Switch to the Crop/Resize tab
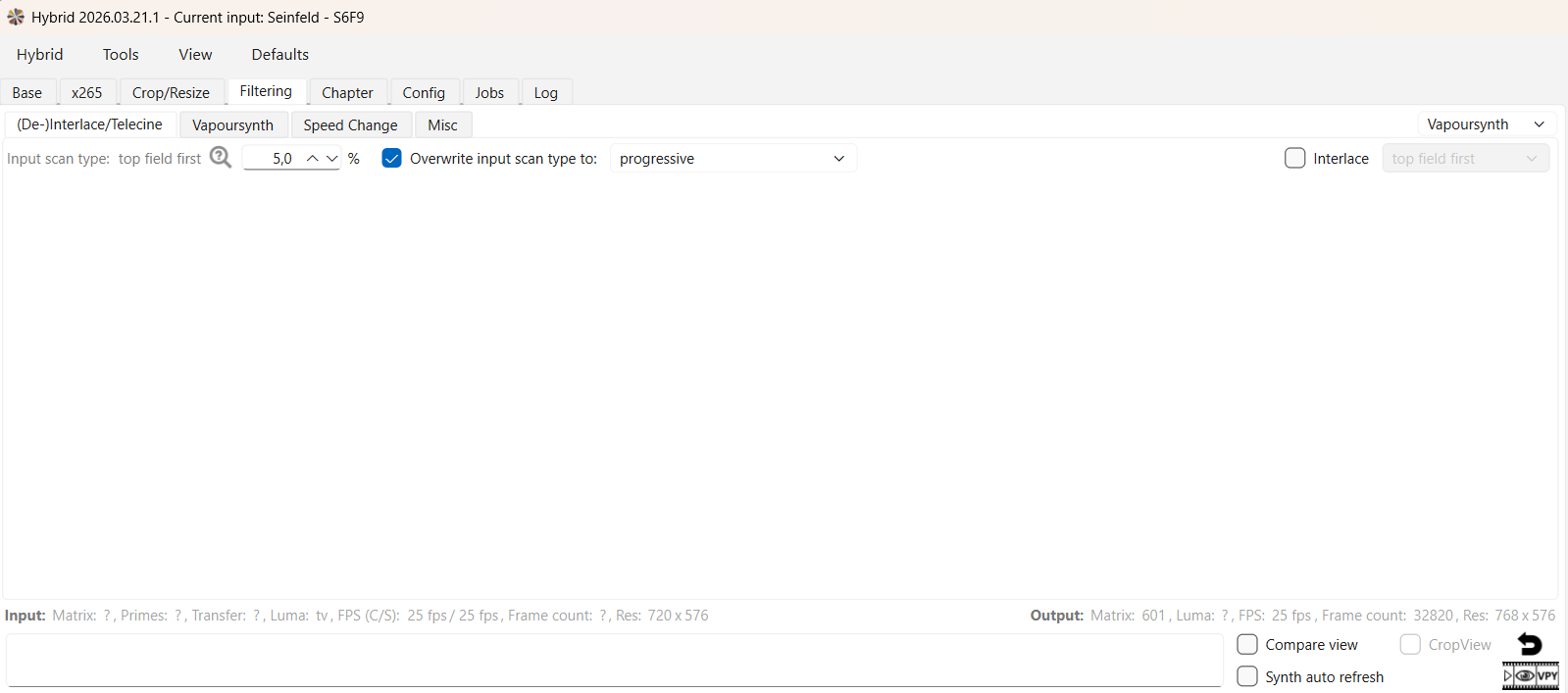The width and height of the screenshot is (1568, 693). click(171, 92)
